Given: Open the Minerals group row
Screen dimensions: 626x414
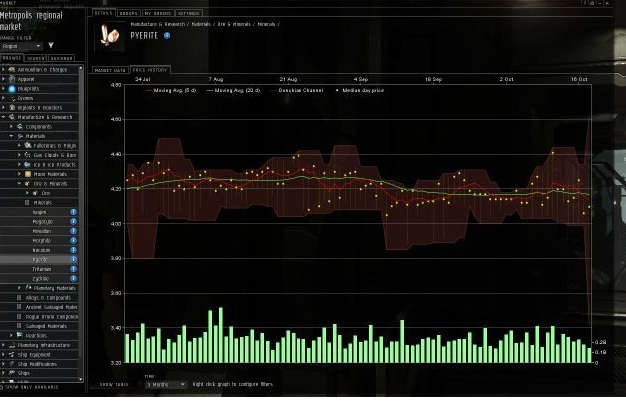Looking at the screenshot, I should click(x=39, y=202).
